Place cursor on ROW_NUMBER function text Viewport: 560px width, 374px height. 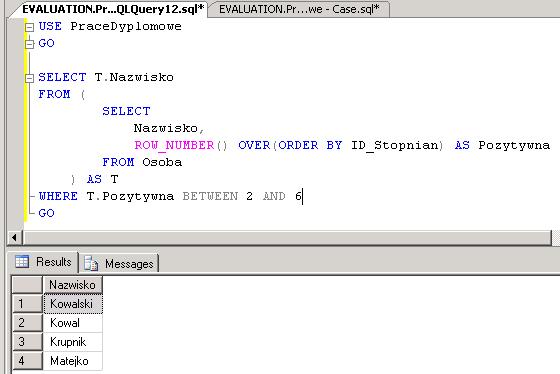coord(174,145)
